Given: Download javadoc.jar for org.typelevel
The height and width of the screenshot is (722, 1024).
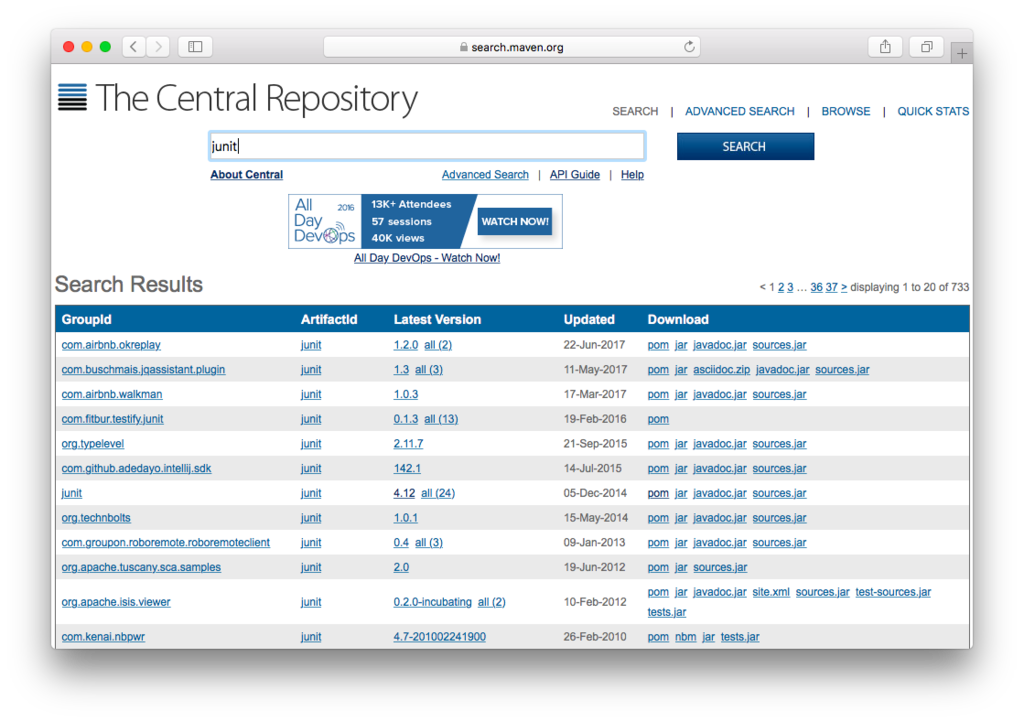Looking at the screenshot, I should click(720, 444).
